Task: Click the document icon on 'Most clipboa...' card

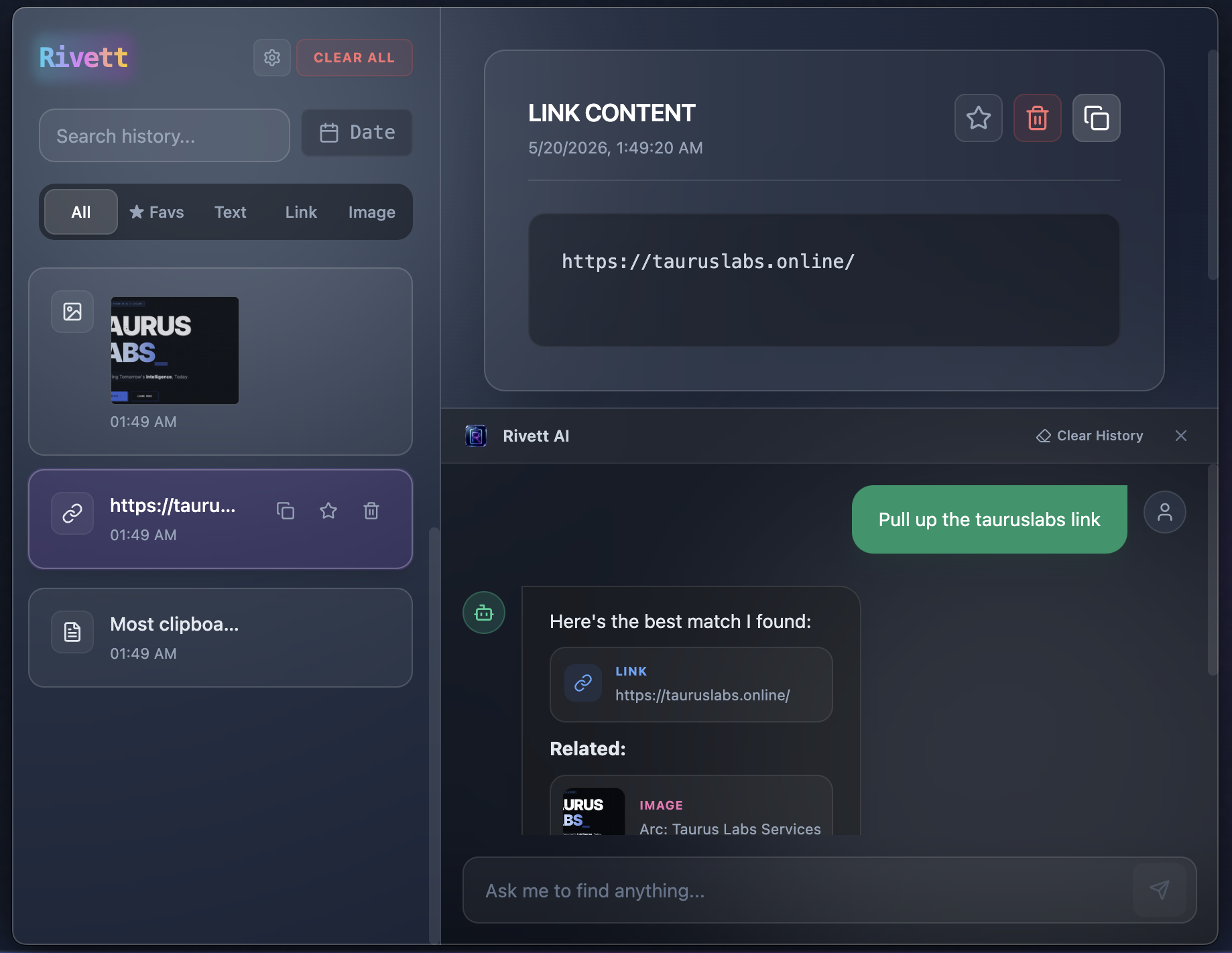Action: click(72, 631)
